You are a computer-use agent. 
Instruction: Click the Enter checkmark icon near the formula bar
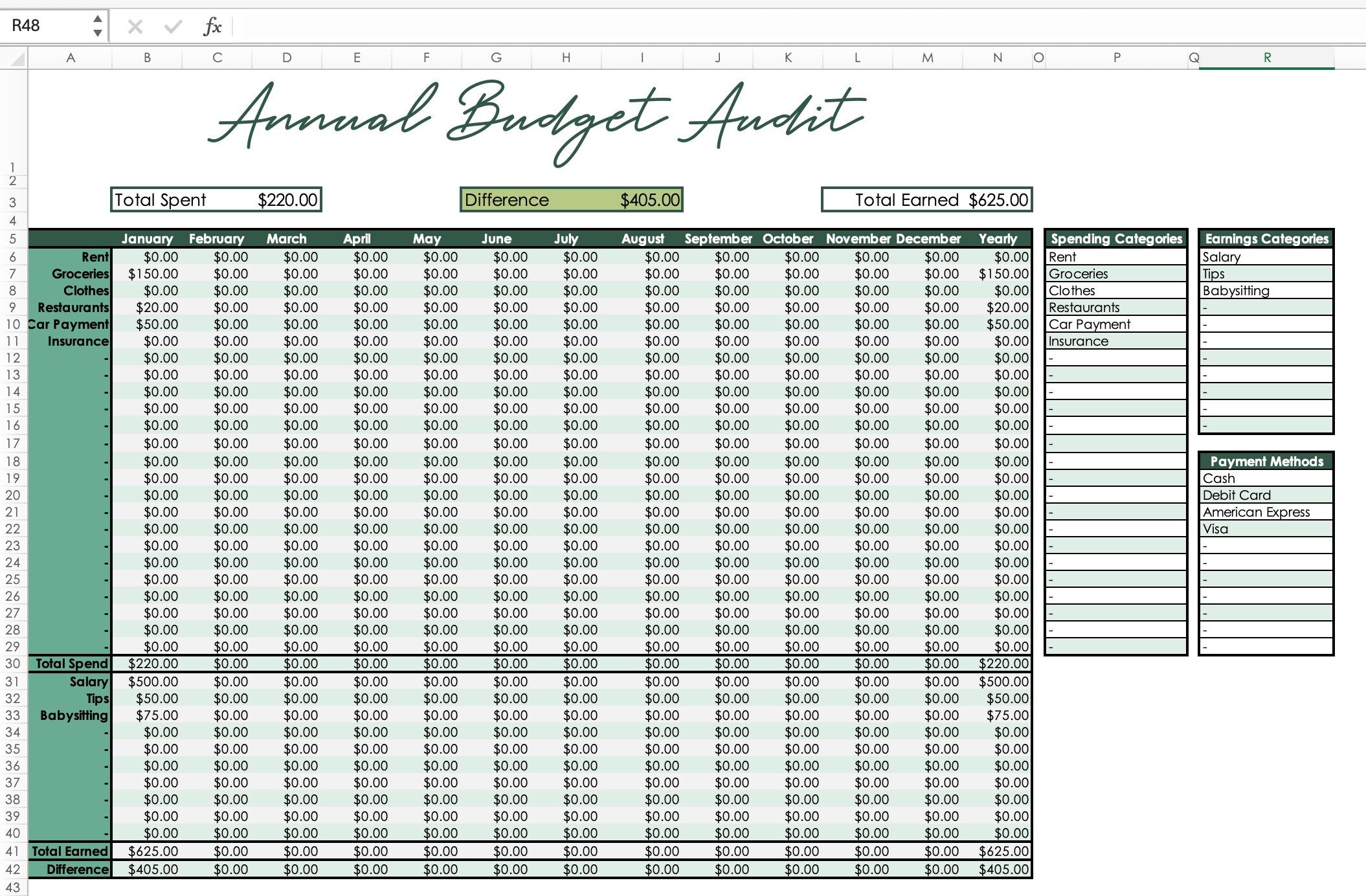tap(172, 27)
